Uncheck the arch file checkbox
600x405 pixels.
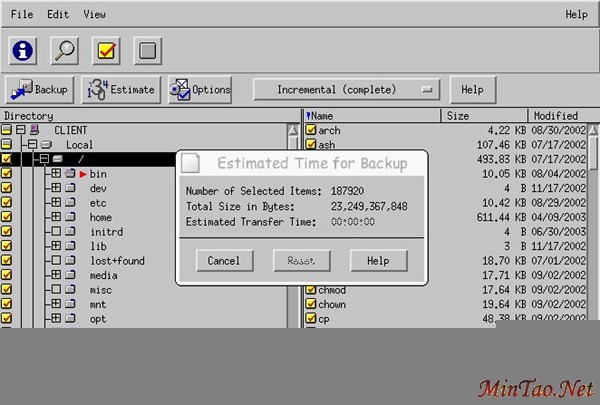tap(311, 130)
